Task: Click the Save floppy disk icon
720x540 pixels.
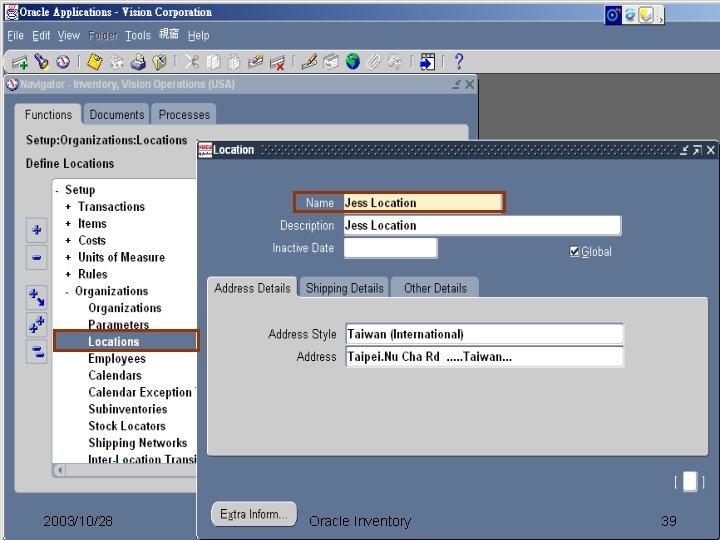Action: [95, 62]
